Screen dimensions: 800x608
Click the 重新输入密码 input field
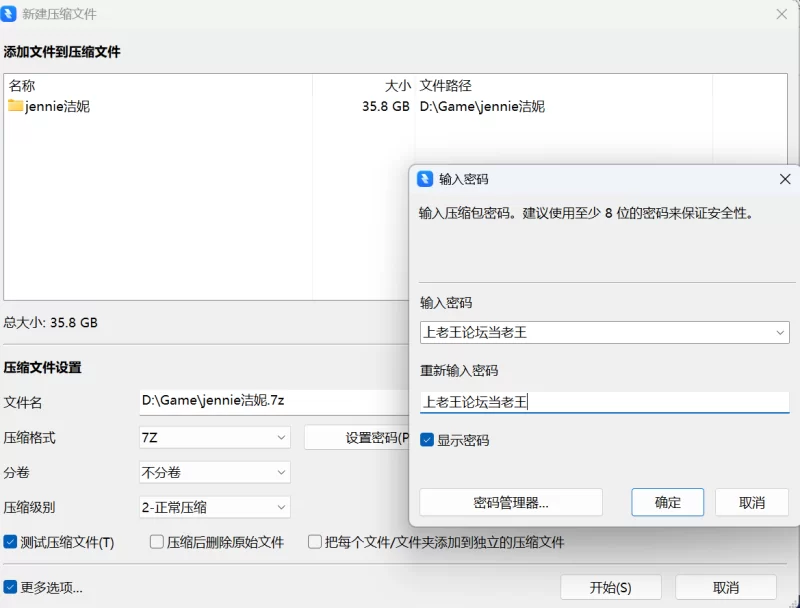click(605, 402)
